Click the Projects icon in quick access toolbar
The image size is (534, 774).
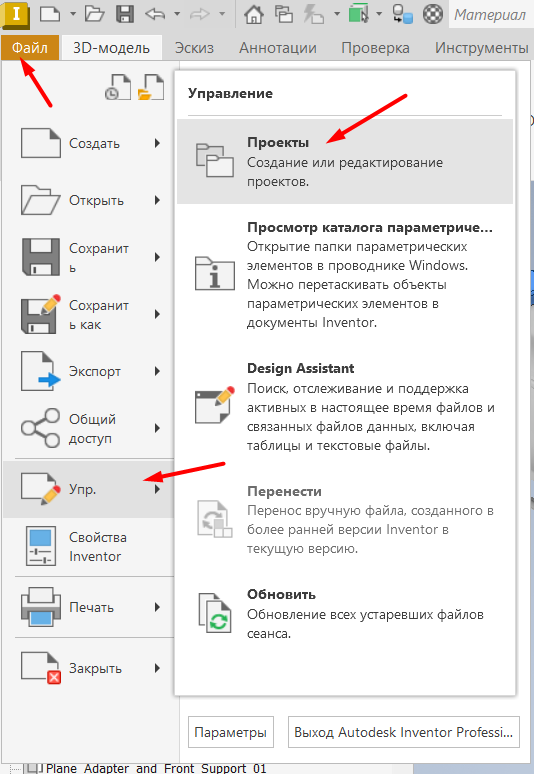284,14
